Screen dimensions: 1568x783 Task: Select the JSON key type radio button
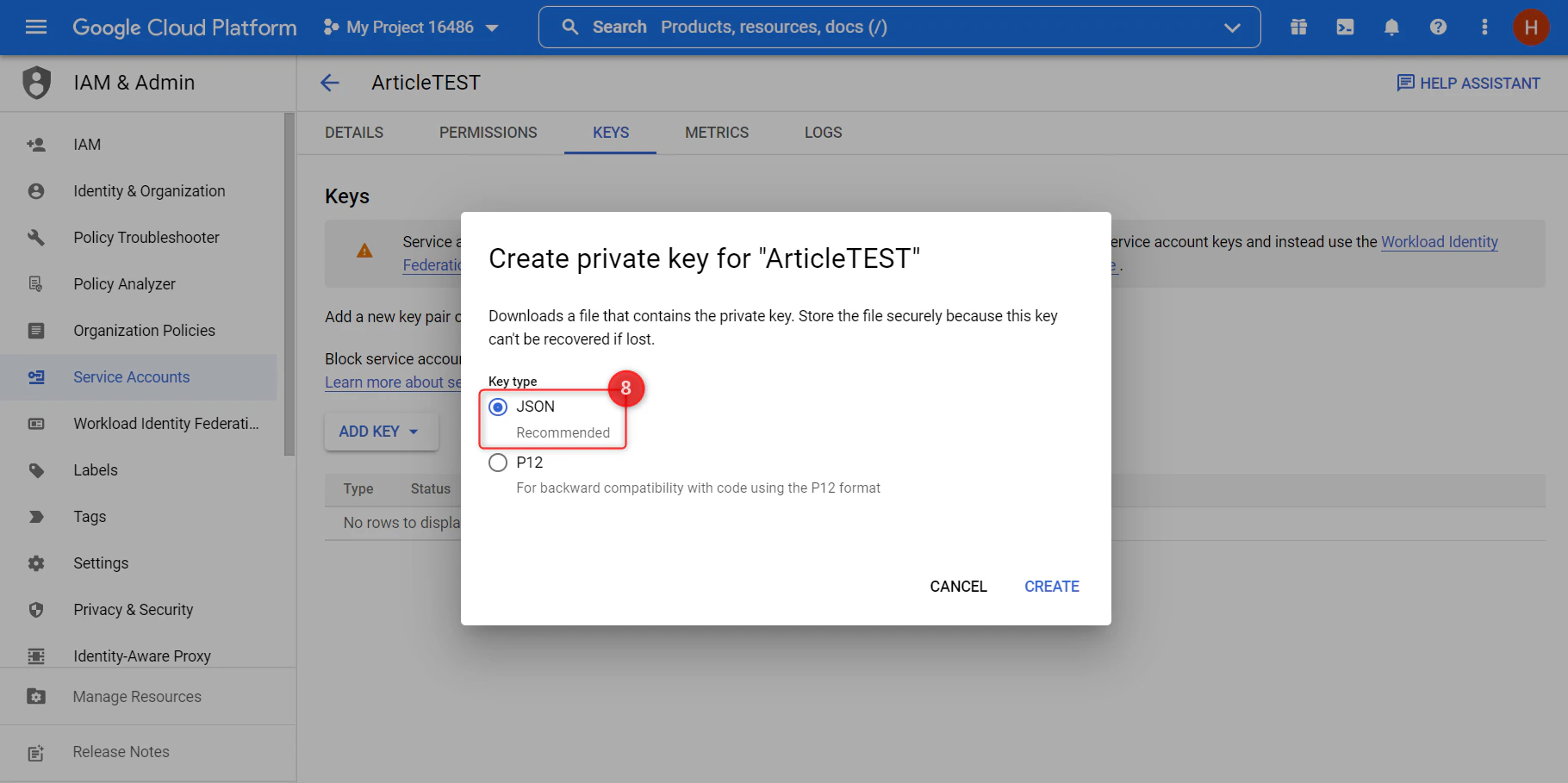coord(498,407)
